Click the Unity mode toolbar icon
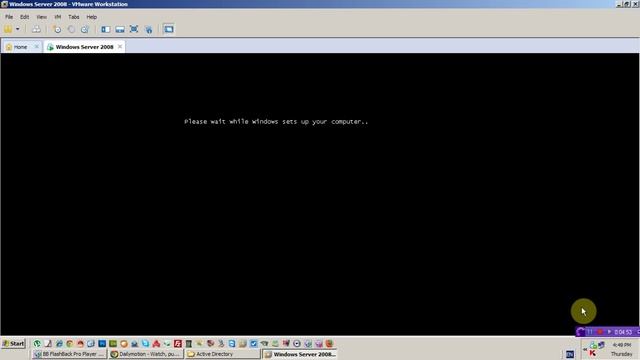The height and width of the screenshot is (360, 640). click(x=149, y=29)
